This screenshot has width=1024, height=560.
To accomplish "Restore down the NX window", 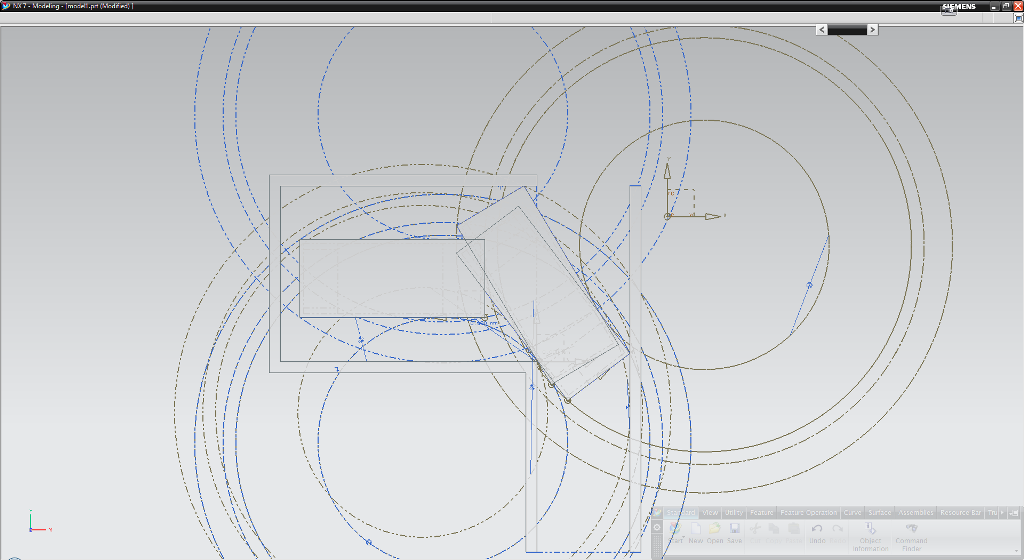I will [1006, 6].
